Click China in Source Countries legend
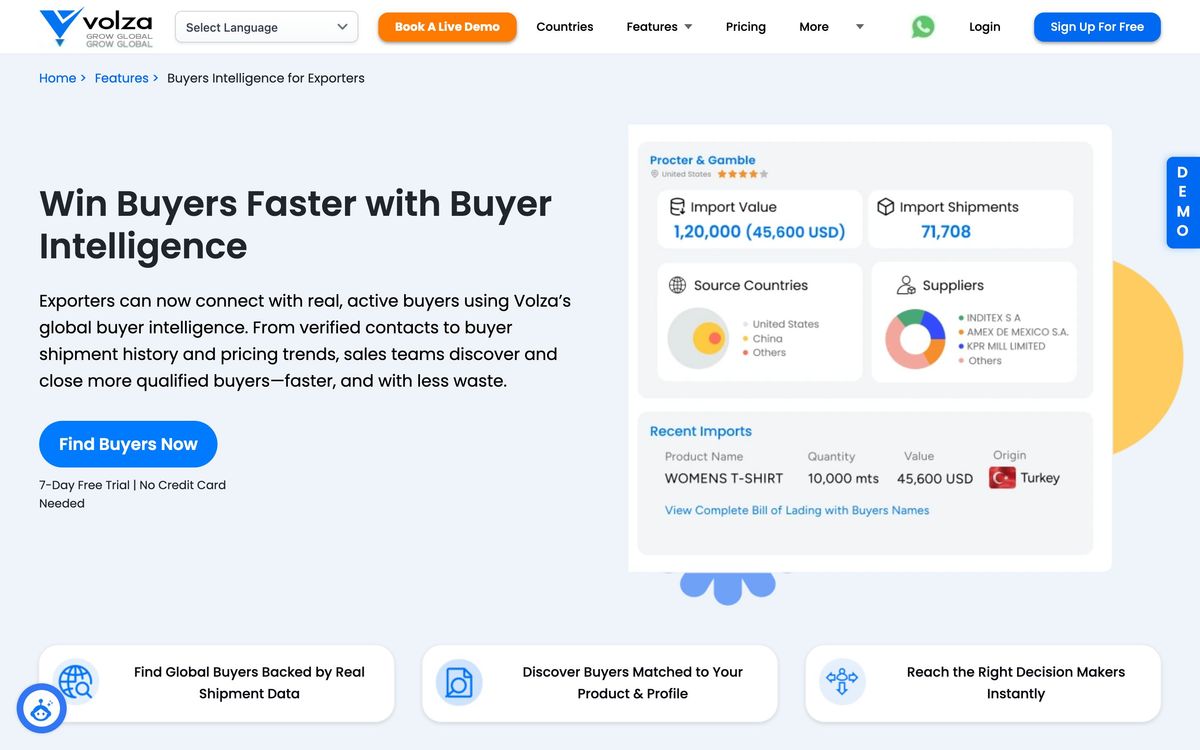Viewport: 1200px width, 750px height. click(762, 339)
